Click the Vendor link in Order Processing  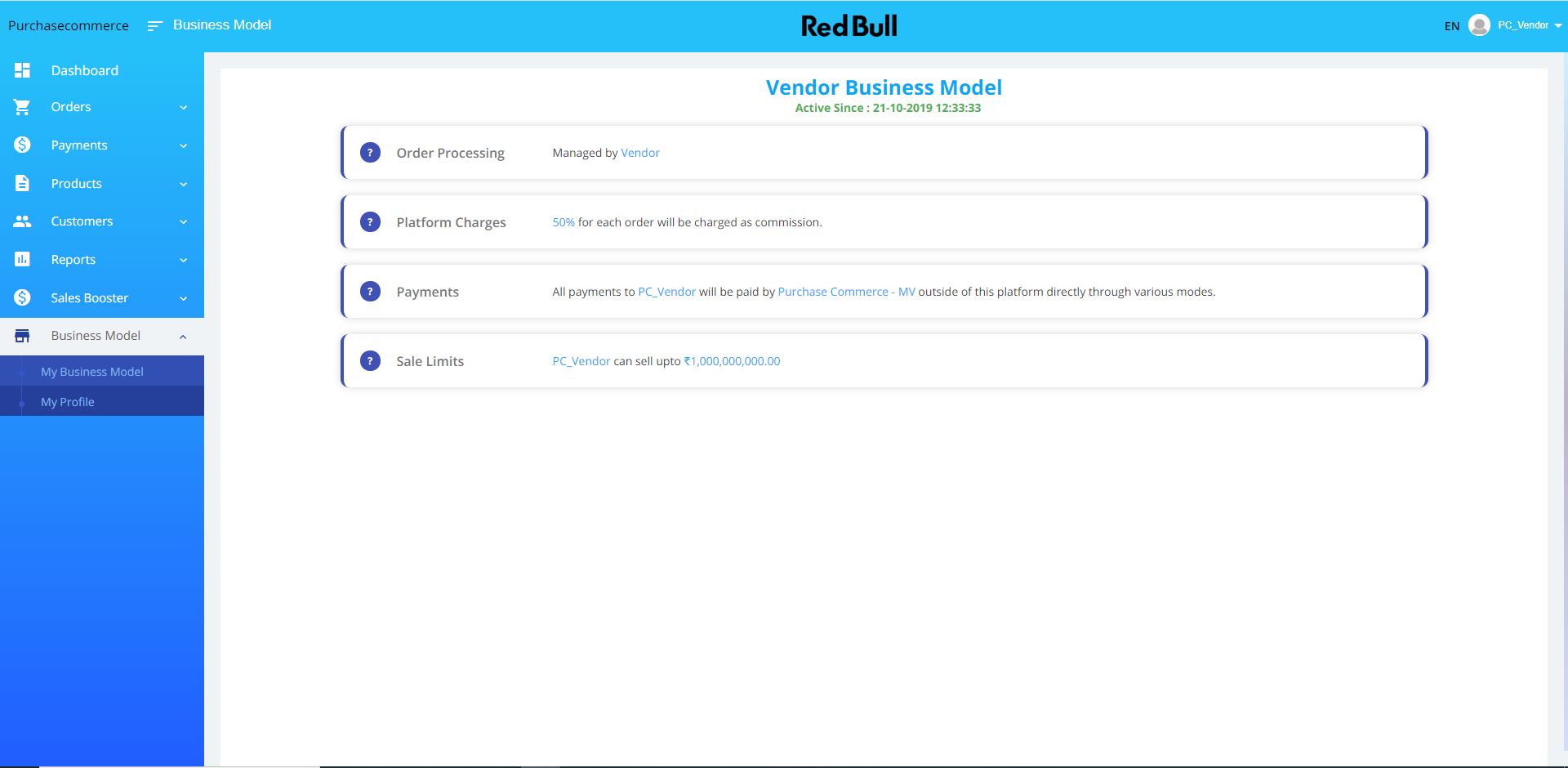(x=640, y=153)
